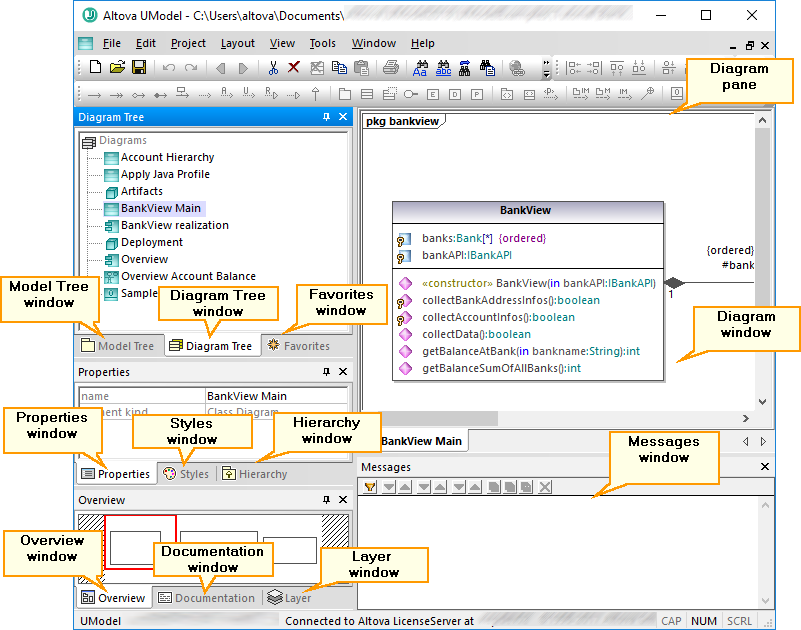
Task: Click the Print toolbar icon
Action: pos(391,68)
